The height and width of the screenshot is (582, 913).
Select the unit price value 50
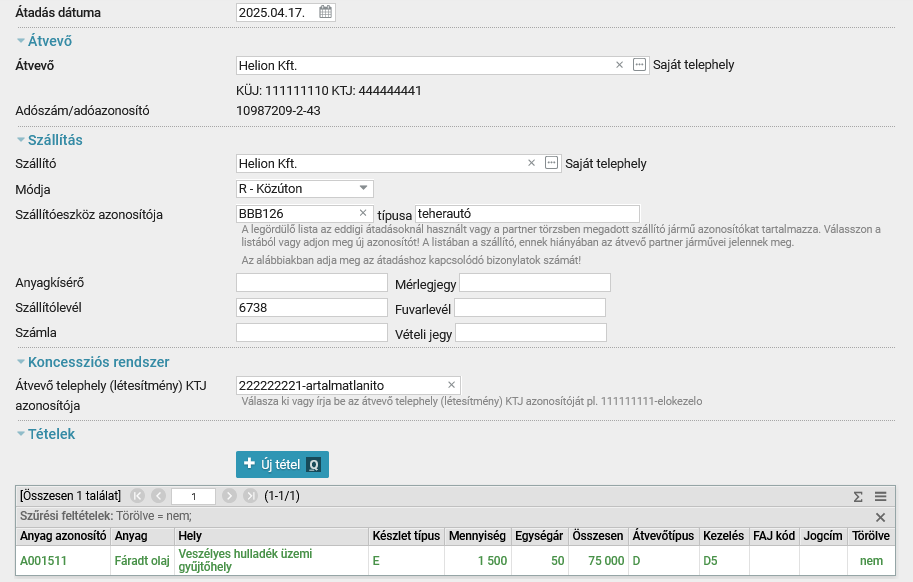558,561
